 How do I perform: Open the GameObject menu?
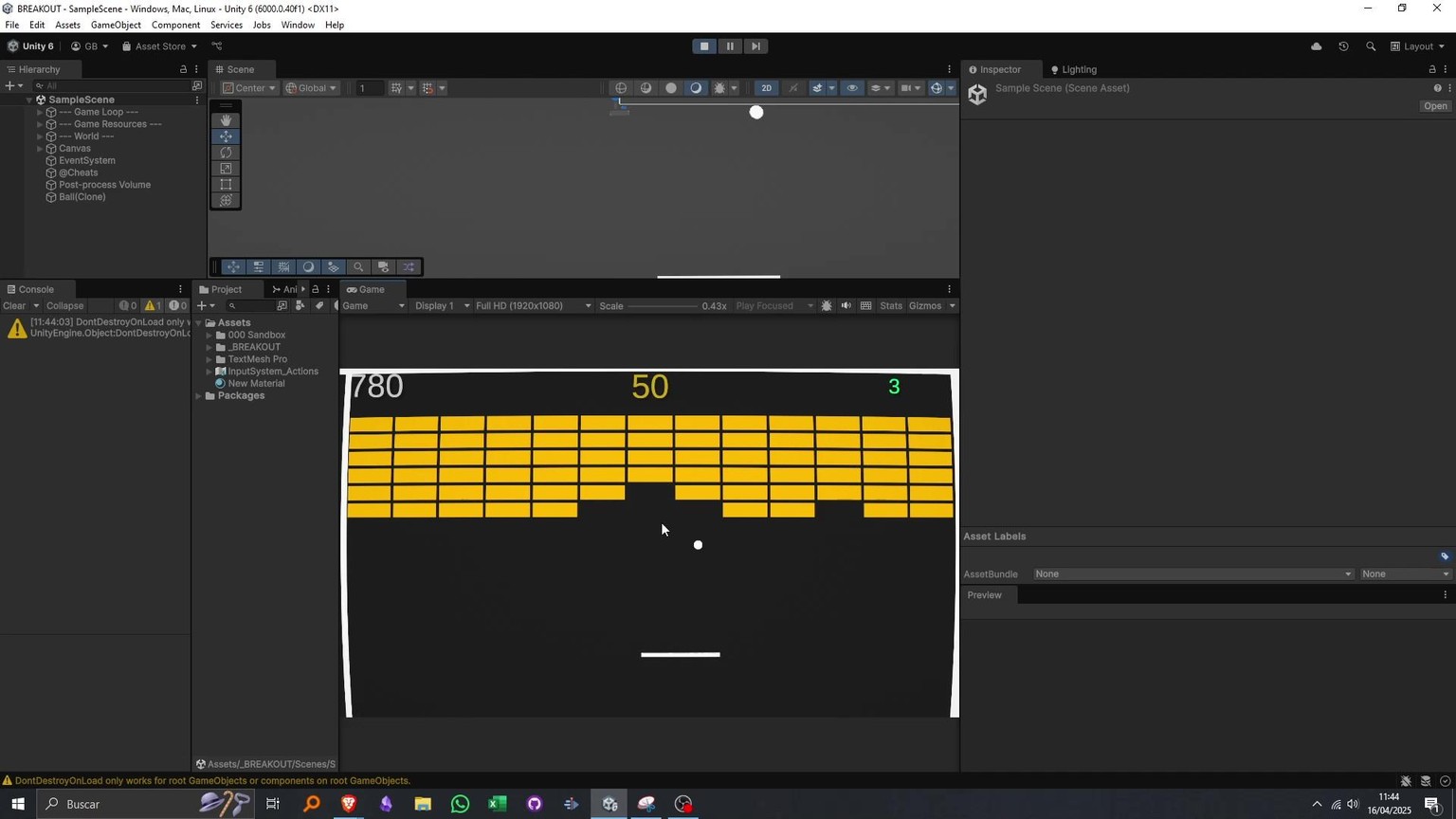tap(116, 25)
